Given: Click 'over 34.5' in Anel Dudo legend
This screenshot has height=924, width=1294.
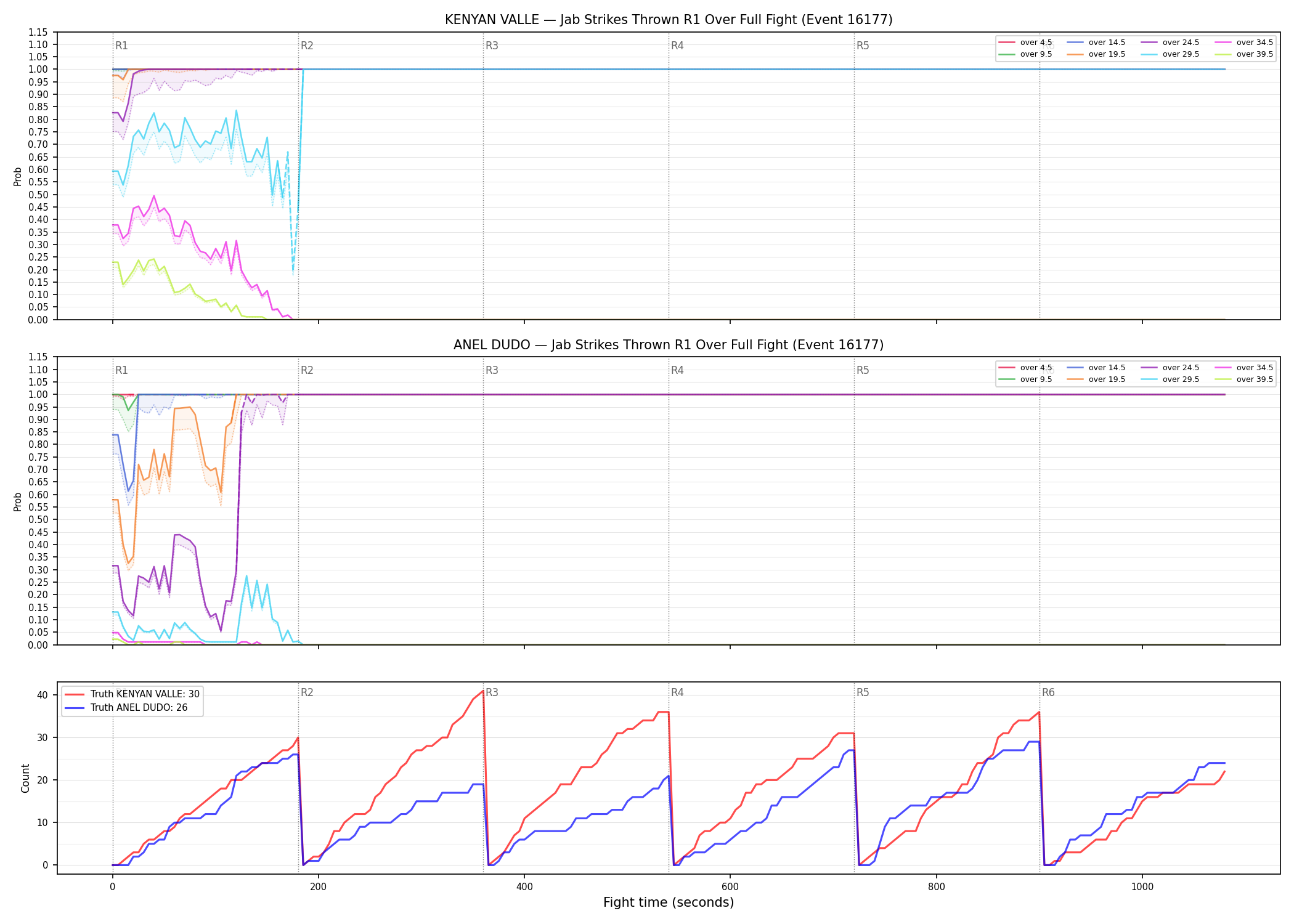Looking at the screenshot, I should [x=1243, y=368].
